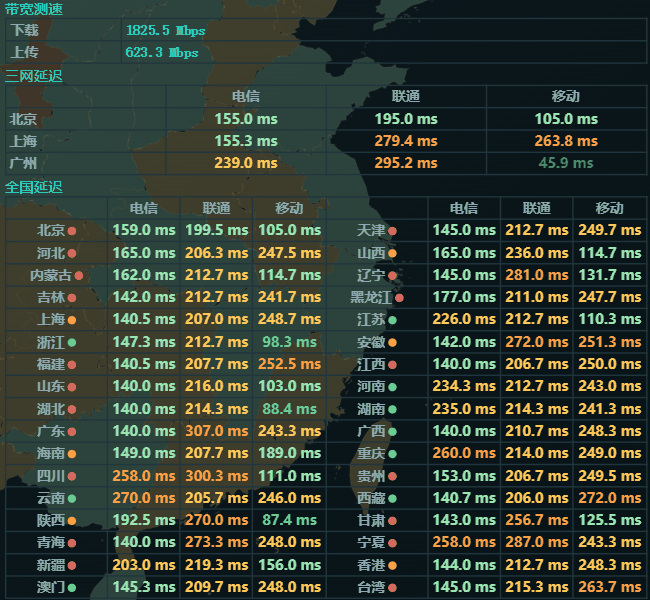Click the 189.0 ms 海南 移动 value
Viewport: 650px width, 600px height.
click(x=289, y=453)
